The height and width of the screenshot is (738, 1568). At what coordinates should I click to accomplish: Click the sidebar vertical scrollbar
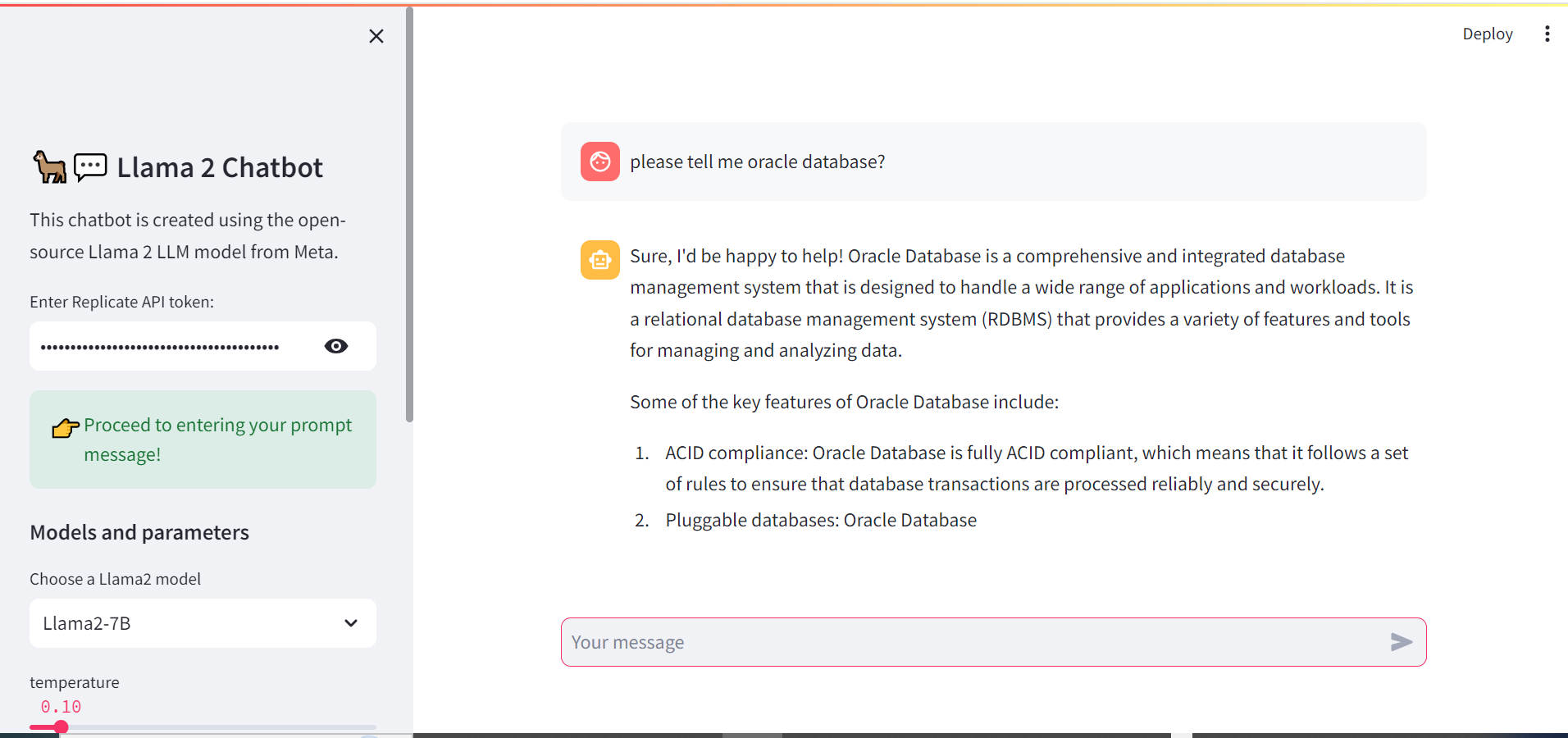pyautogui.click(x=409, y=215)
